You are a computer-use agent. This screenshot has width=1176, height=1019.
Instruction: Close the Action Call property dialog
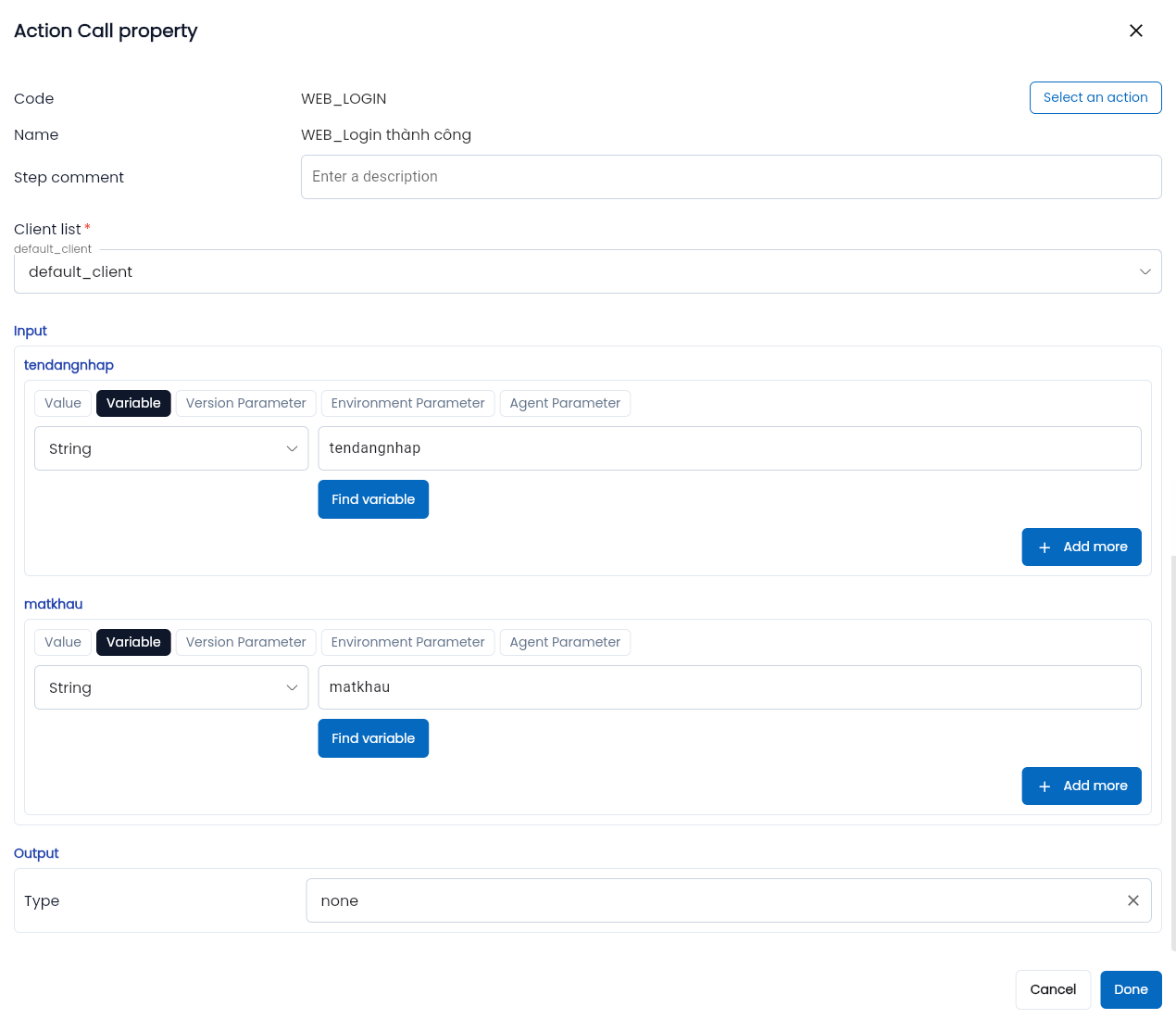tap(1136, 31)
